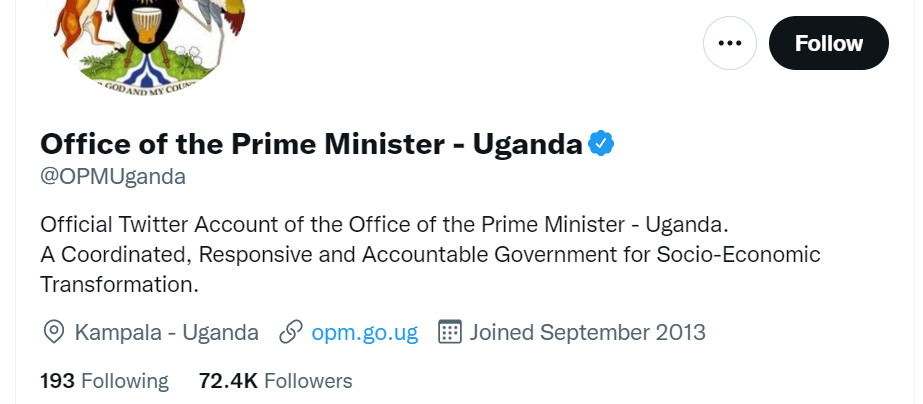The height and width of the screenshot is (404, 923).
Task: Click the profile name Office of the Prime Minister
Action: click(x=311, y=144)
